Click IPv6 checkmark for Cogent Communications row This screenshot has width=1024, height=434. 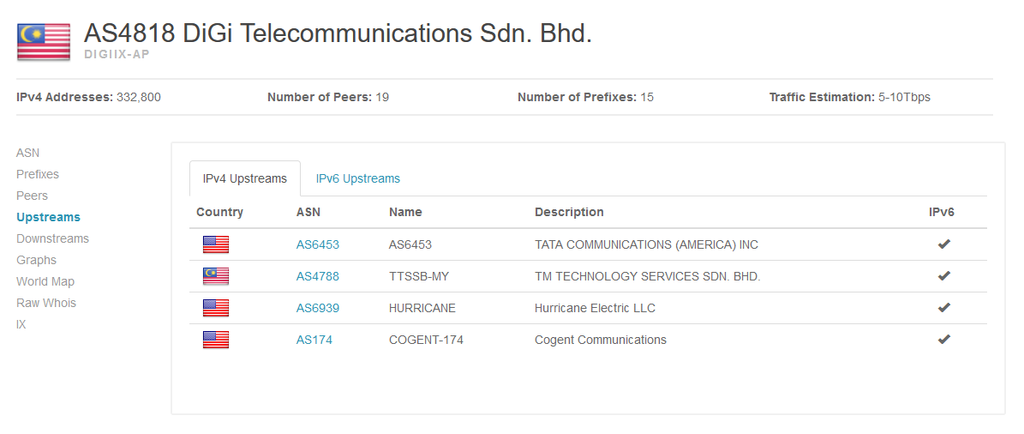click(943, 340)
